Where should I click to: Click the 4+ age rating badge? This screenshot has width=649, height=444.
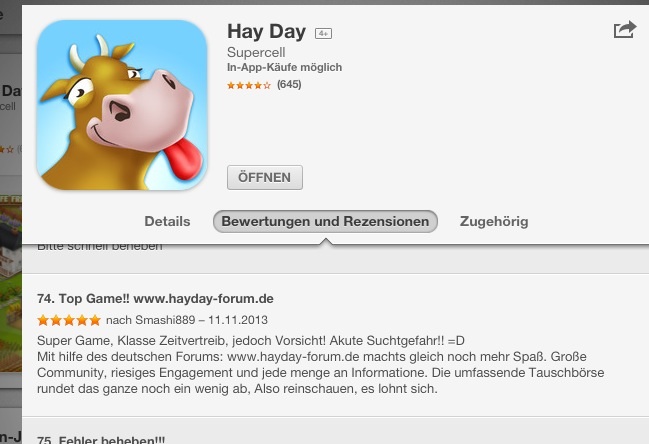pos(323,34)
